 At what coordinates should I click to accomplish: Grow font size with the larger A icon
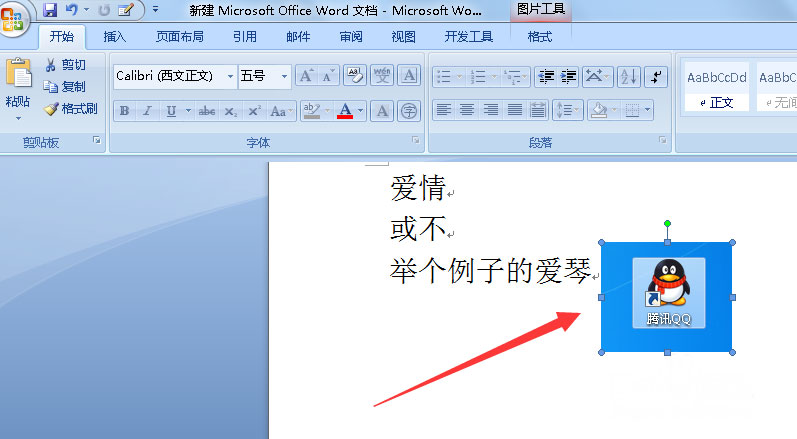(x=306, y=77)
